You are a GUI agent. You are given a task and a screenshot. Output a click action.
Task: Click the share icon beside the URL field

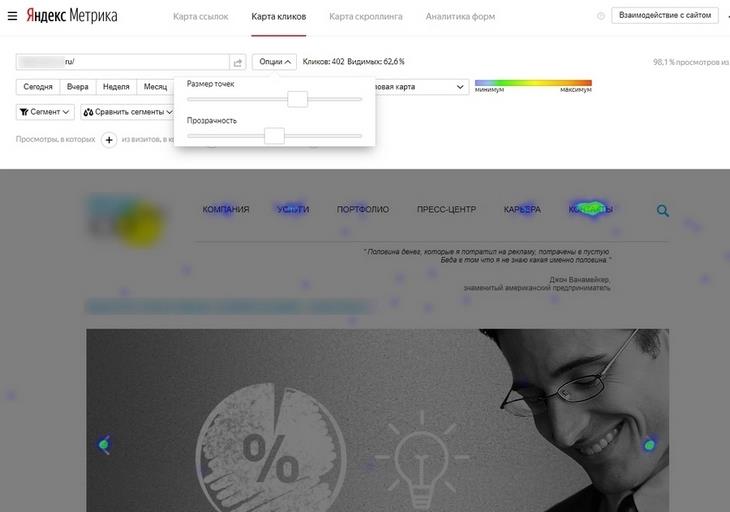[x=237, y=62]
